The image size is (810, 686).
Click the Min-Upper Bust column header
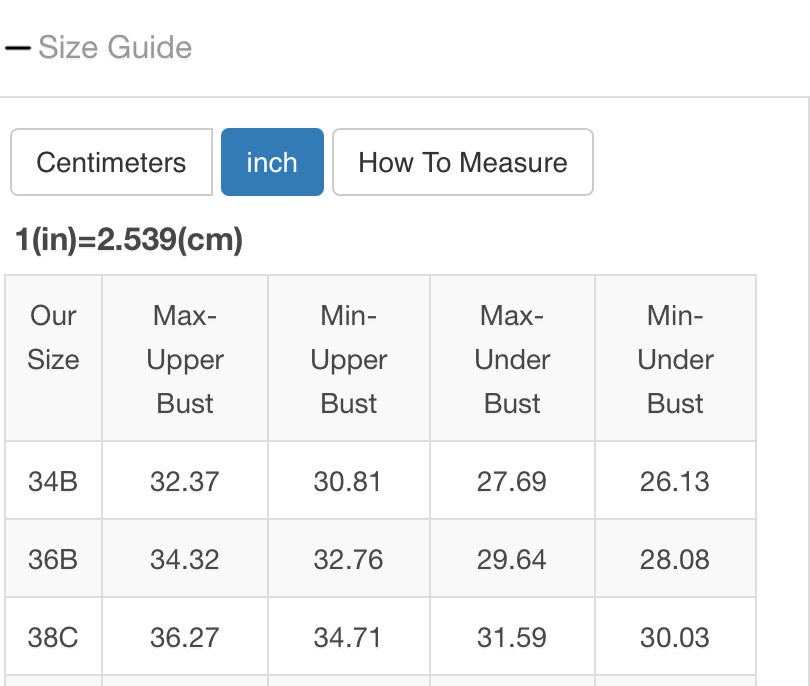[348, 359]
